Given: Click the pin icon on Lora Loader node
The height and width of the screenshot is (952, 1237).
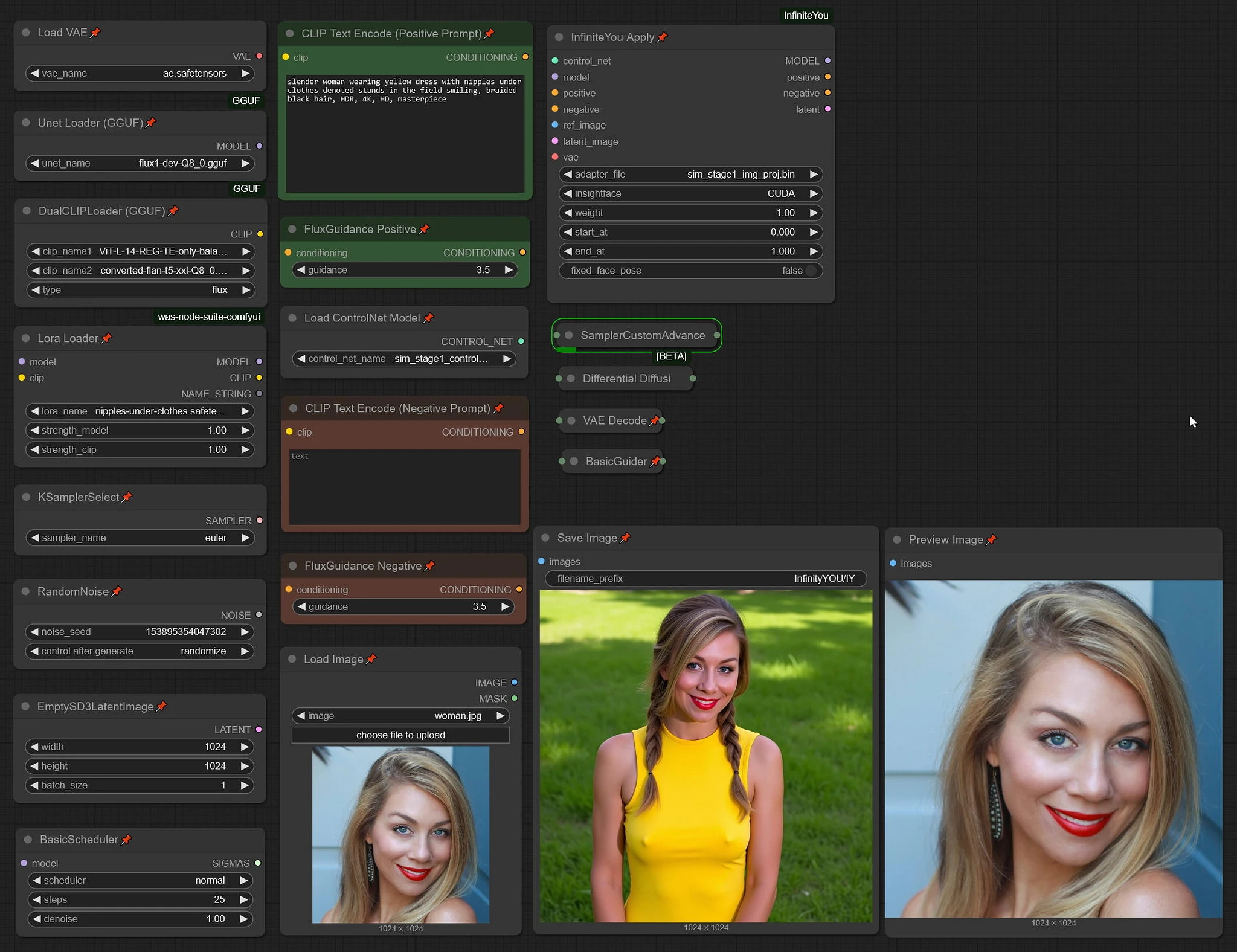Looking at the screenshot, I should click(106, 338).
